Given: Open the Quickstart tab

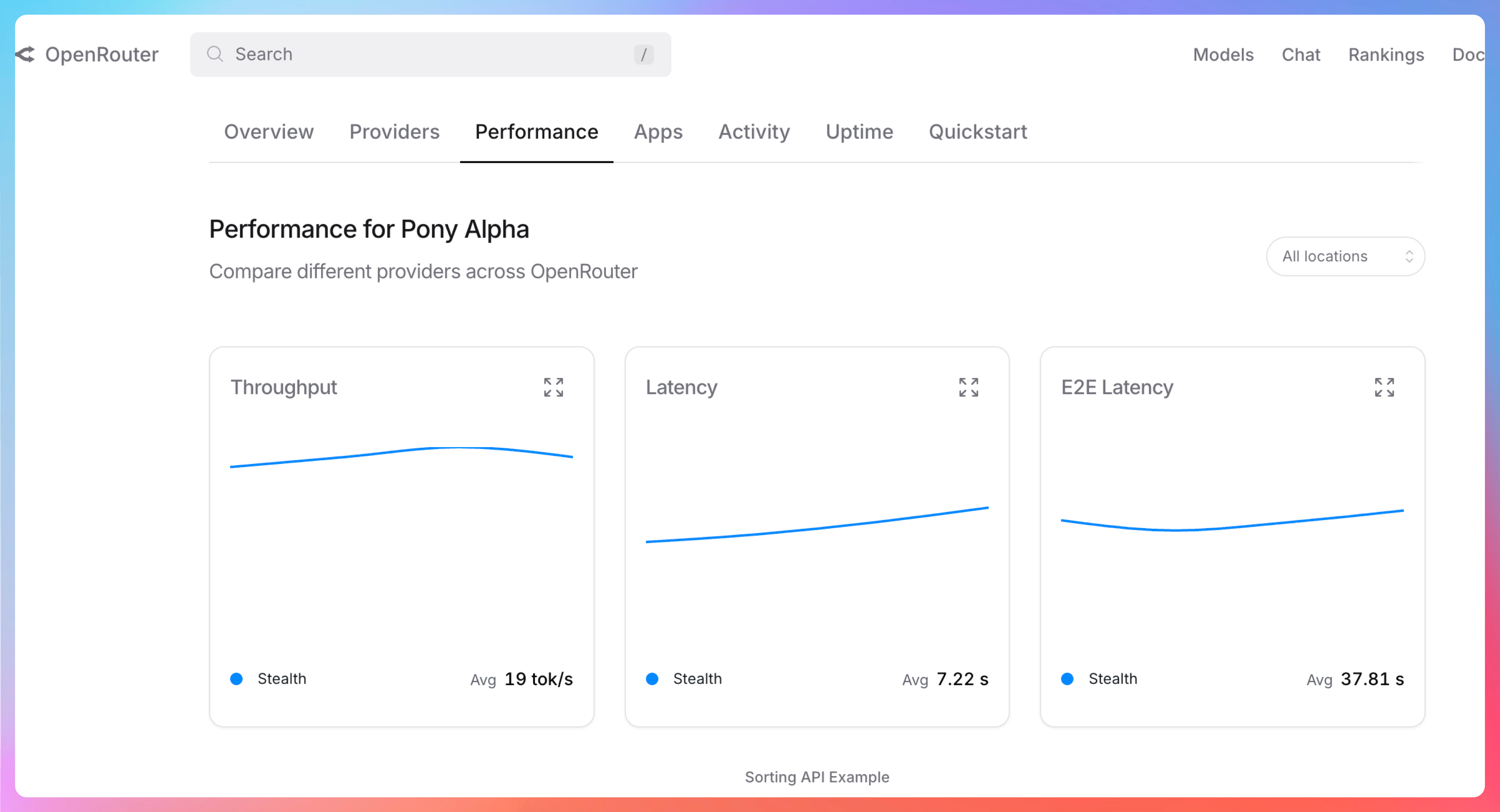Looking at the screenshot, I should pos(978,132).
